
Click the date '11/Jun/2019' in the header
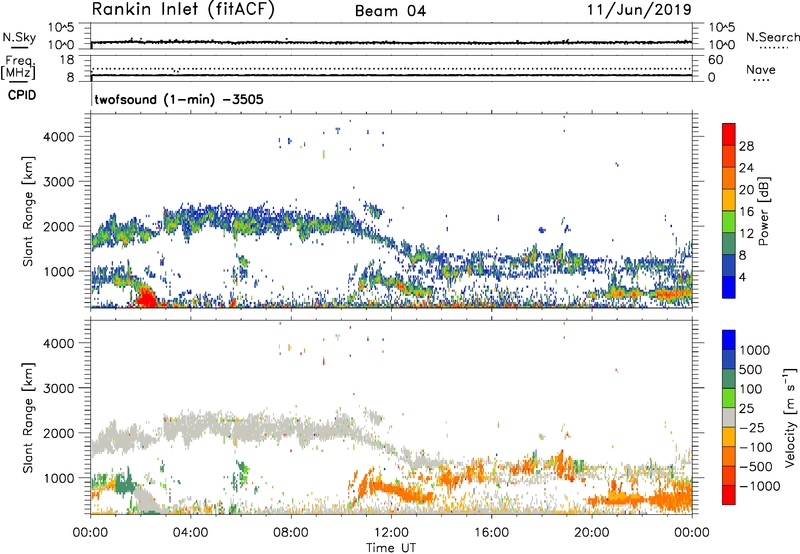coord(639,9)
